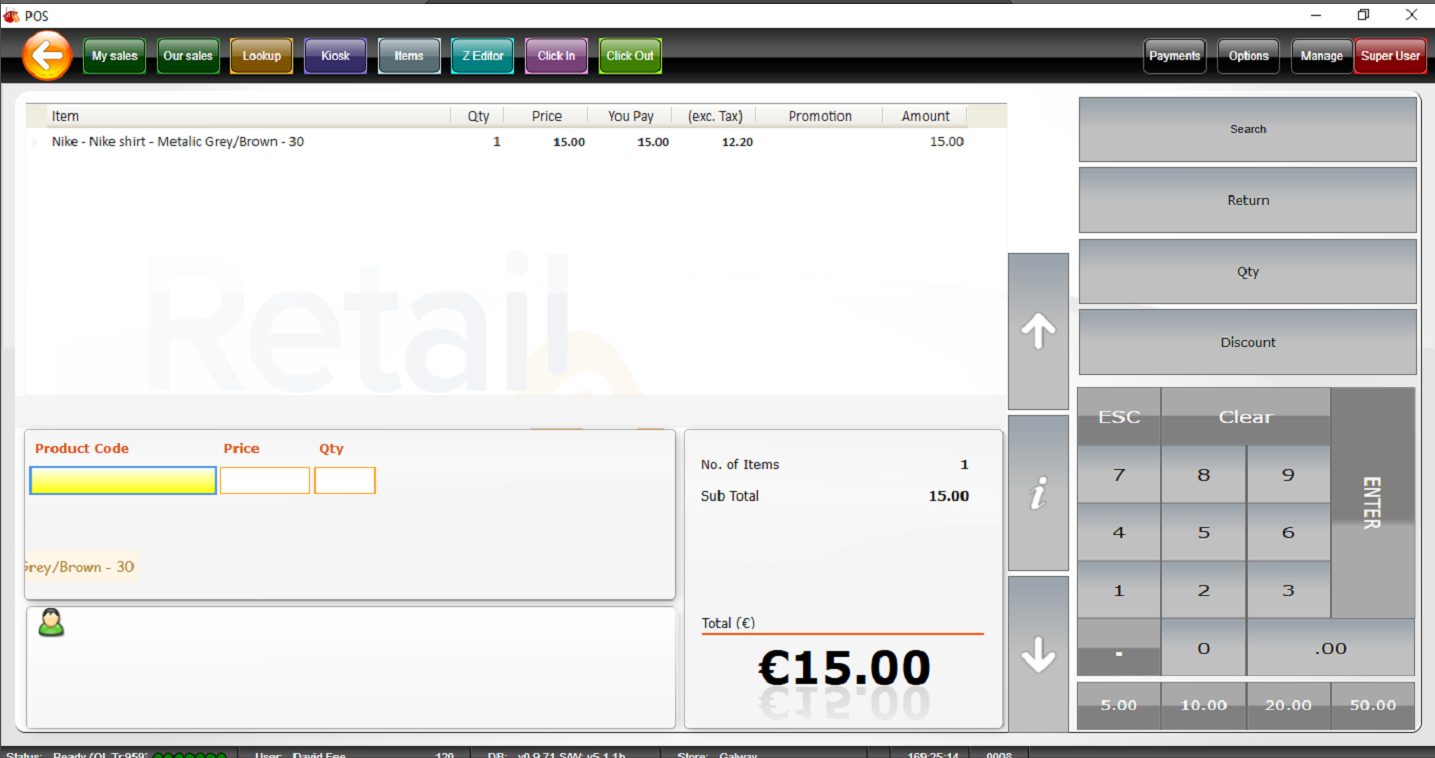This screenshot has width=1435, height=758.
Task: Click the customer icon in the lower panel
Action: pyautogui.click(x=50, y=622)
